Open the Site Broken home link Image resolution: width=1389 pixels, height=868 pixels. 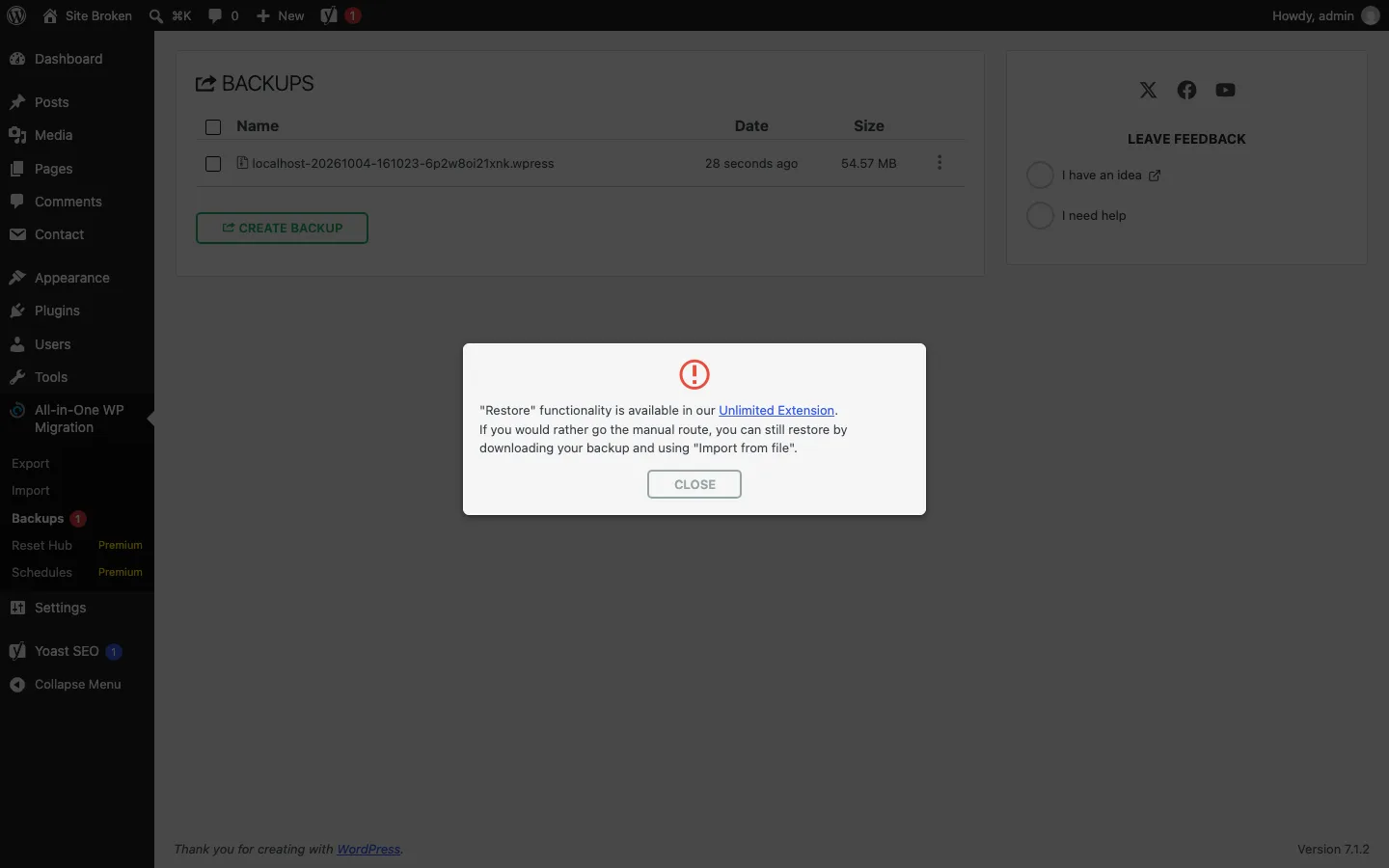(x=87, y=15)
